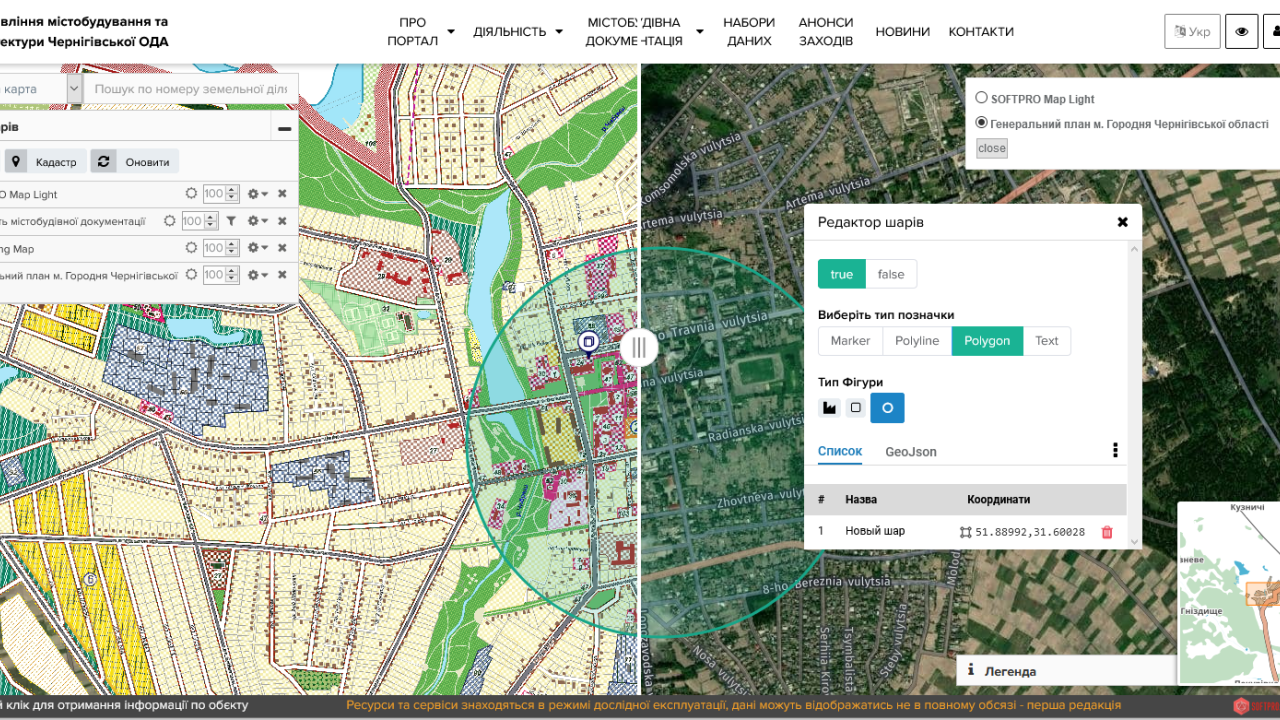Set toggle to false in layer editor
The width and height of the screenshot is (1280, 720).
coord(891,274)
